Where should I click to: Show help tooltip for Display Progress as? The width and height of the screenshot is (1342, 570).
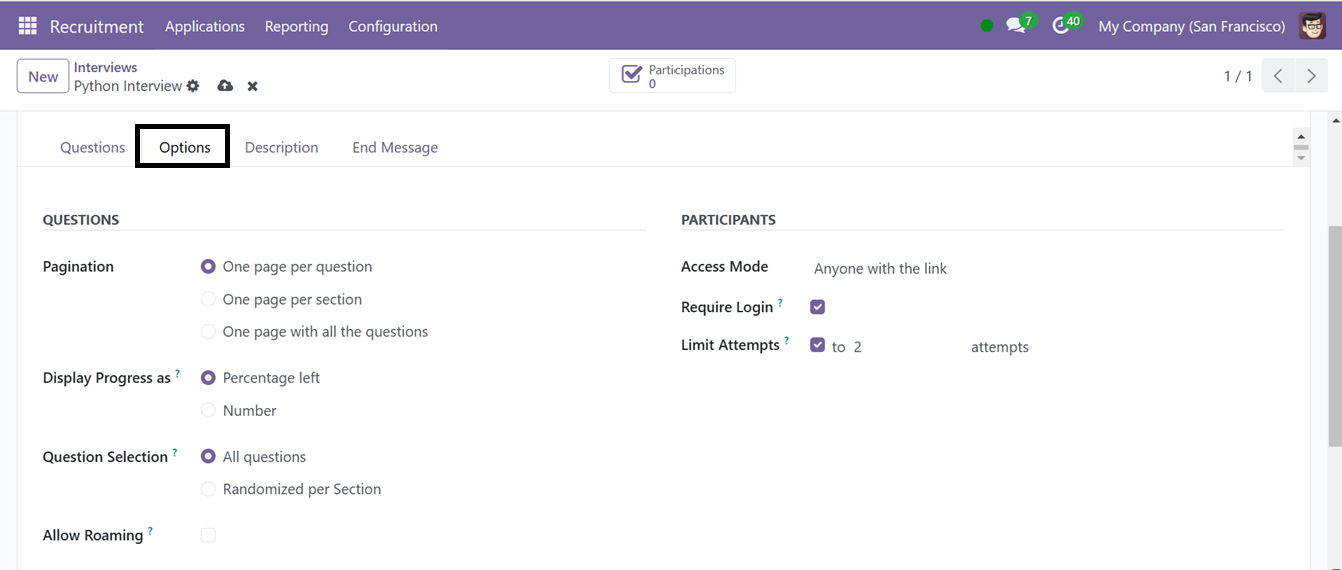click(178, 374)
